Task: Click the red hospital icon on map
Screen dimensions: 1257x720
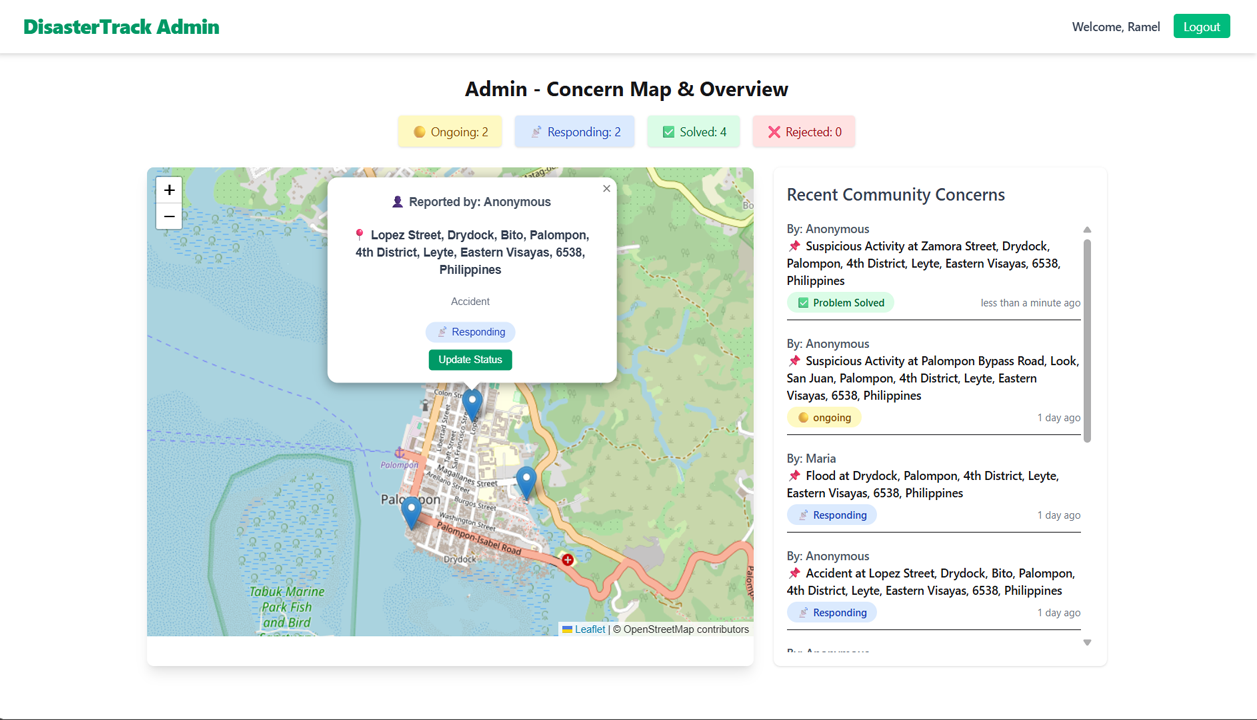Action: (568, 560)
